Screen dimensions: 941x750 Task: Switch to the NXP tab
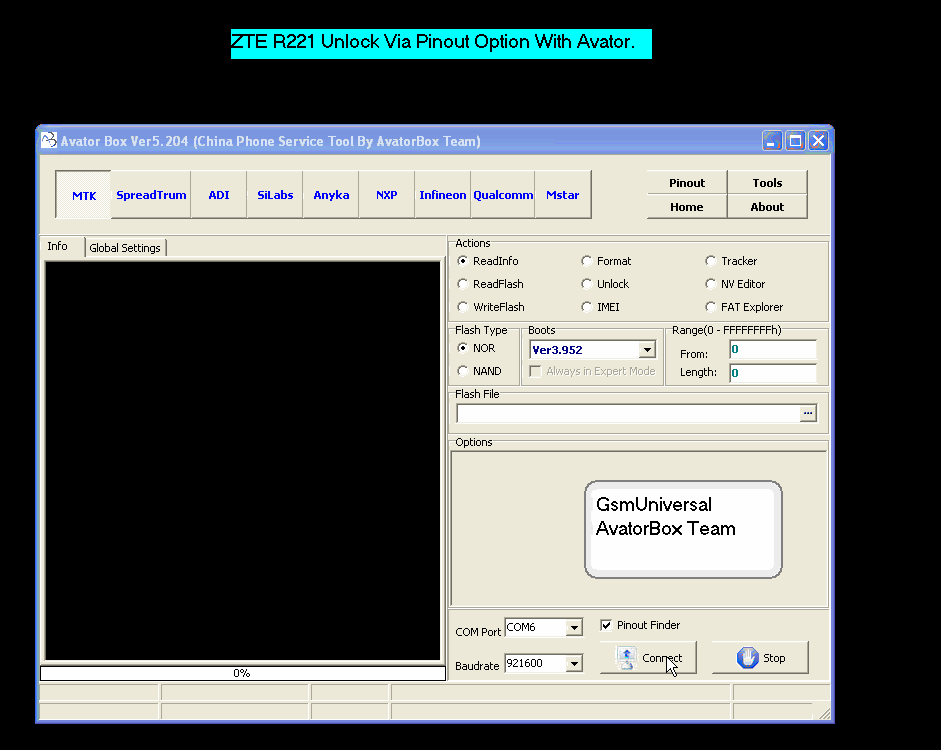pyautogui.click(x=386, y=195)
